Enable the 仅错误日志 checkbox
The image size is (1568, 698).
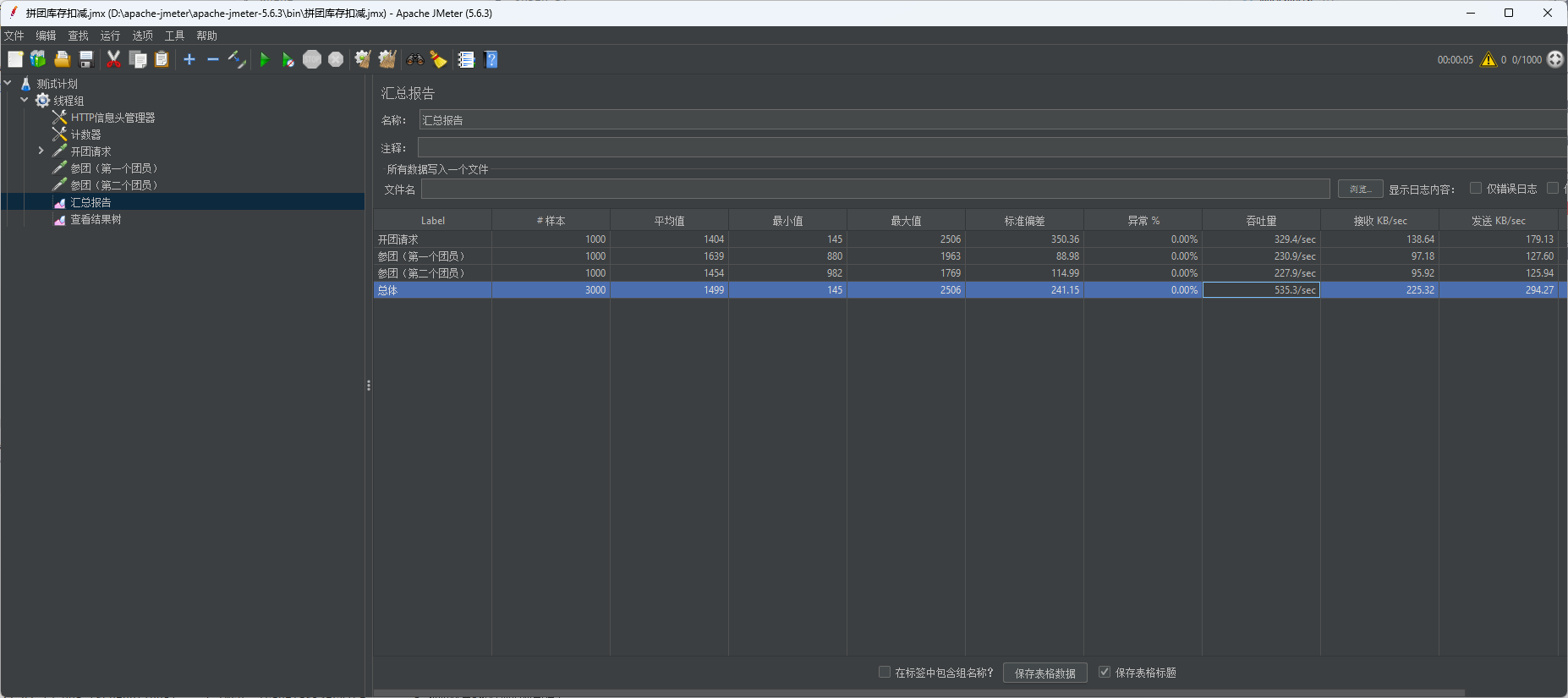click(x=1476, y=189)
